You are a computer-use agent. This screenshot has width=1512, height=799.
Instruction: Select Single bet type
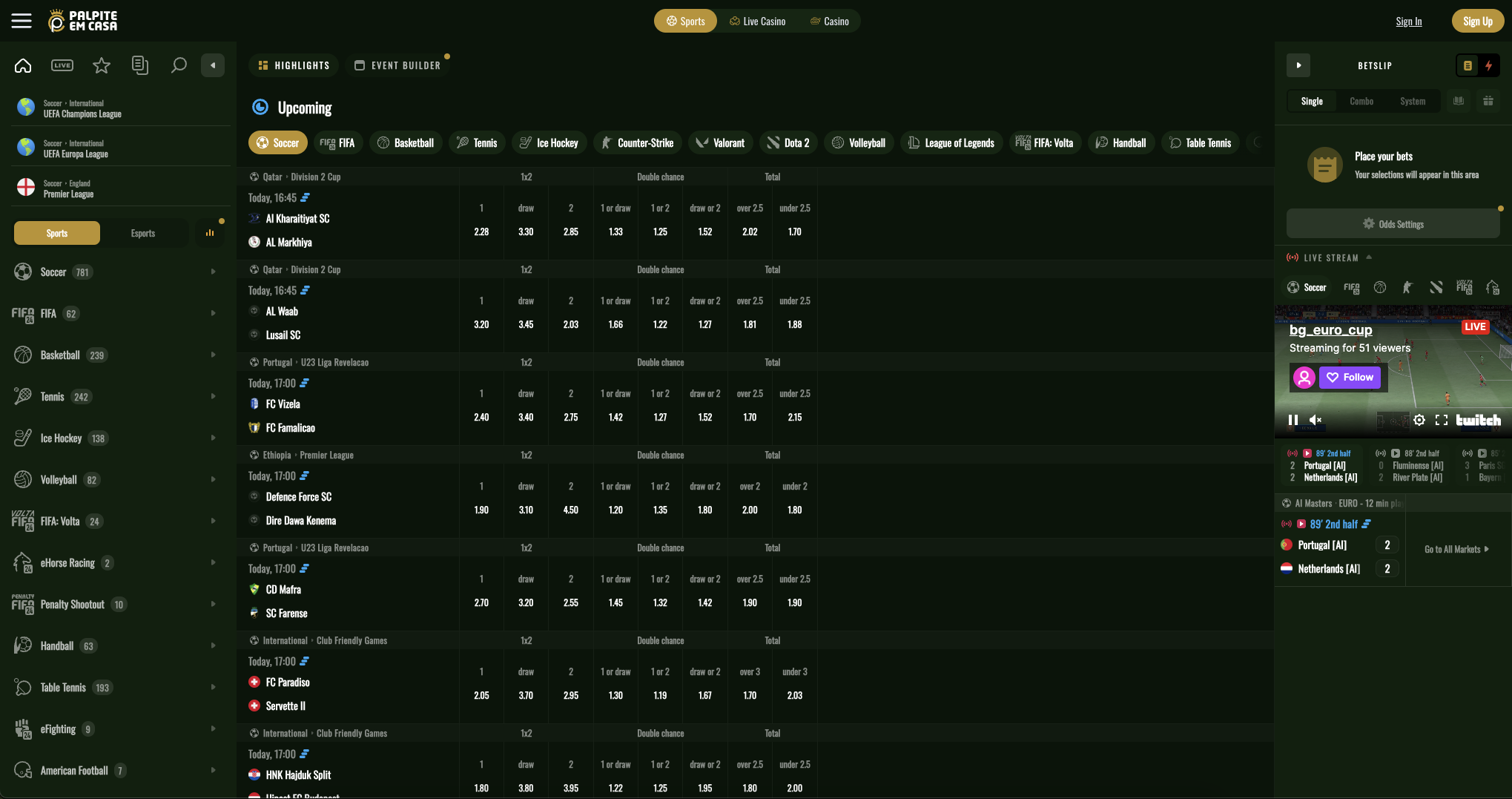coord(1312,101)
